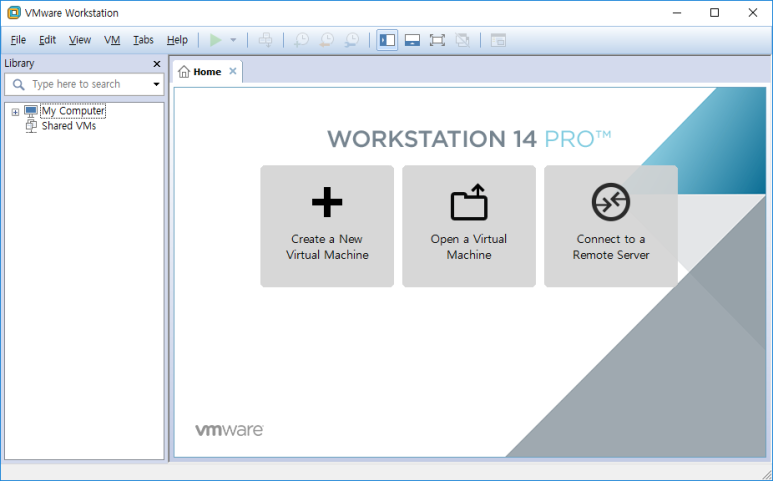Click the Home tab house icon

pyautogui.click(x=184, y=72)
